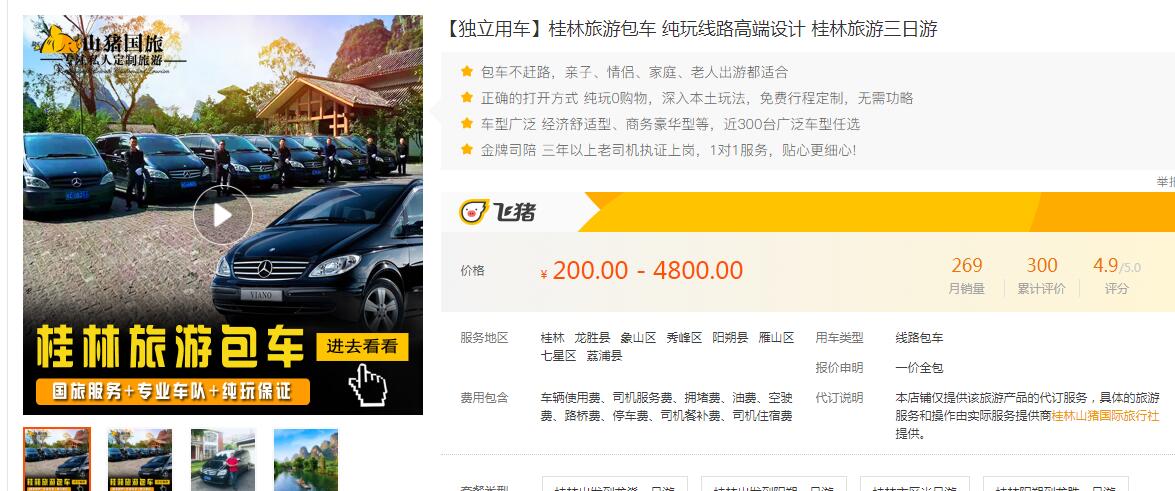This screenshot has width=1175, height=491.
Task: Click the 山猪国旅 logo on the main image
Action: click(x=112, y=49)
